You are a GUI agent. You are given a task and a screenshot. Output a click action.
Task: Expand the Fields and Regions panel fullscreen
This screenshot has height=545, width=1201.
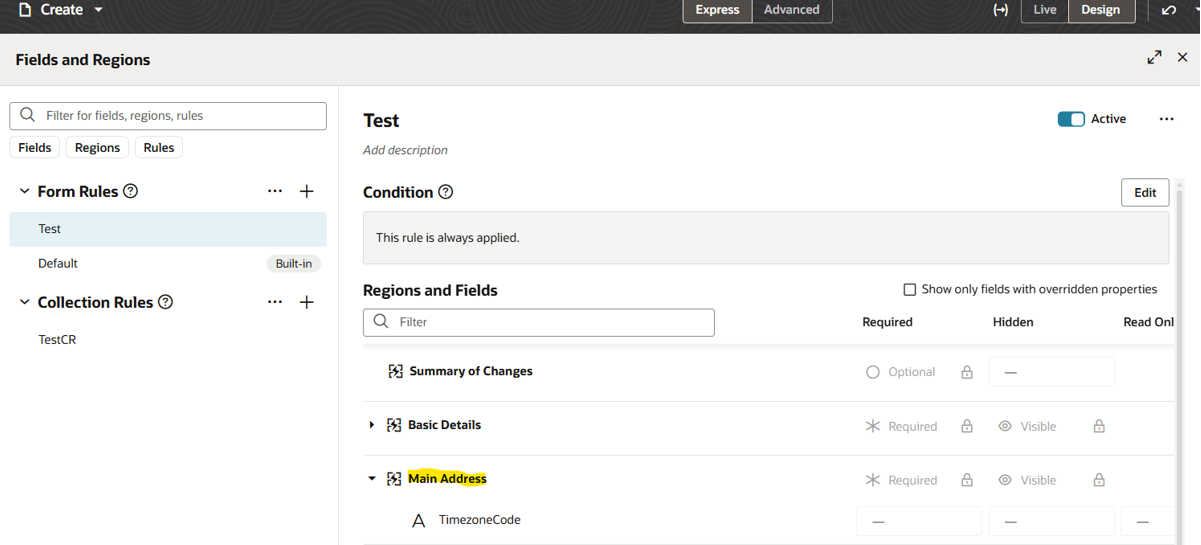pyautogui.click(x=1154, y=58)
